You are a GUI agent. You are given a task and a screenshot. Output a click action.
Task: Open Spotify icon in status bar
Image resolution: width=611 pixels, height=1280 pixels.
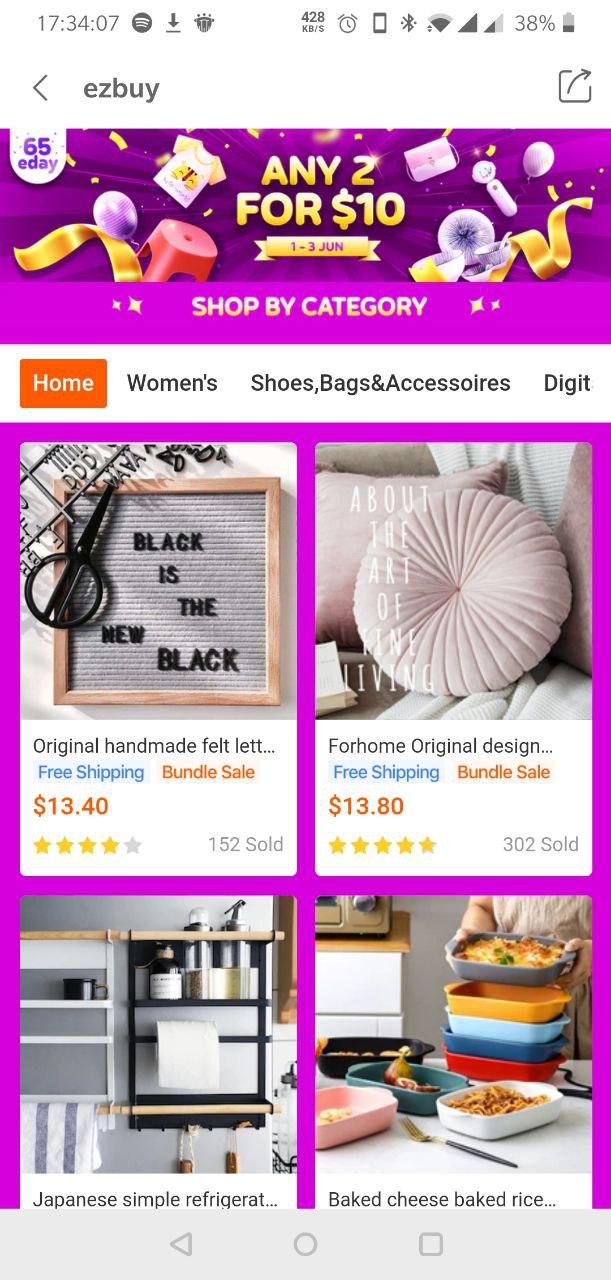click(142, 23)
